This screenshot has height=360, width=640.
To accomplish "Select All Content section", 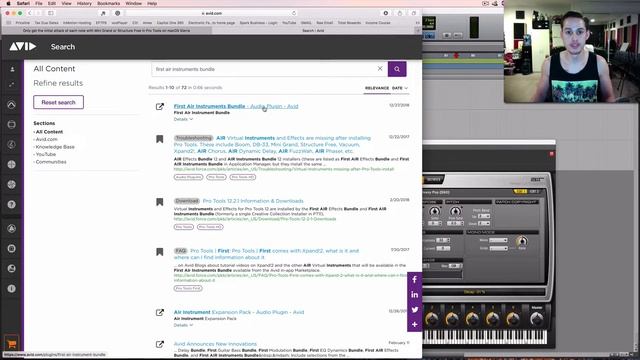I will click(x=49, y=132).
